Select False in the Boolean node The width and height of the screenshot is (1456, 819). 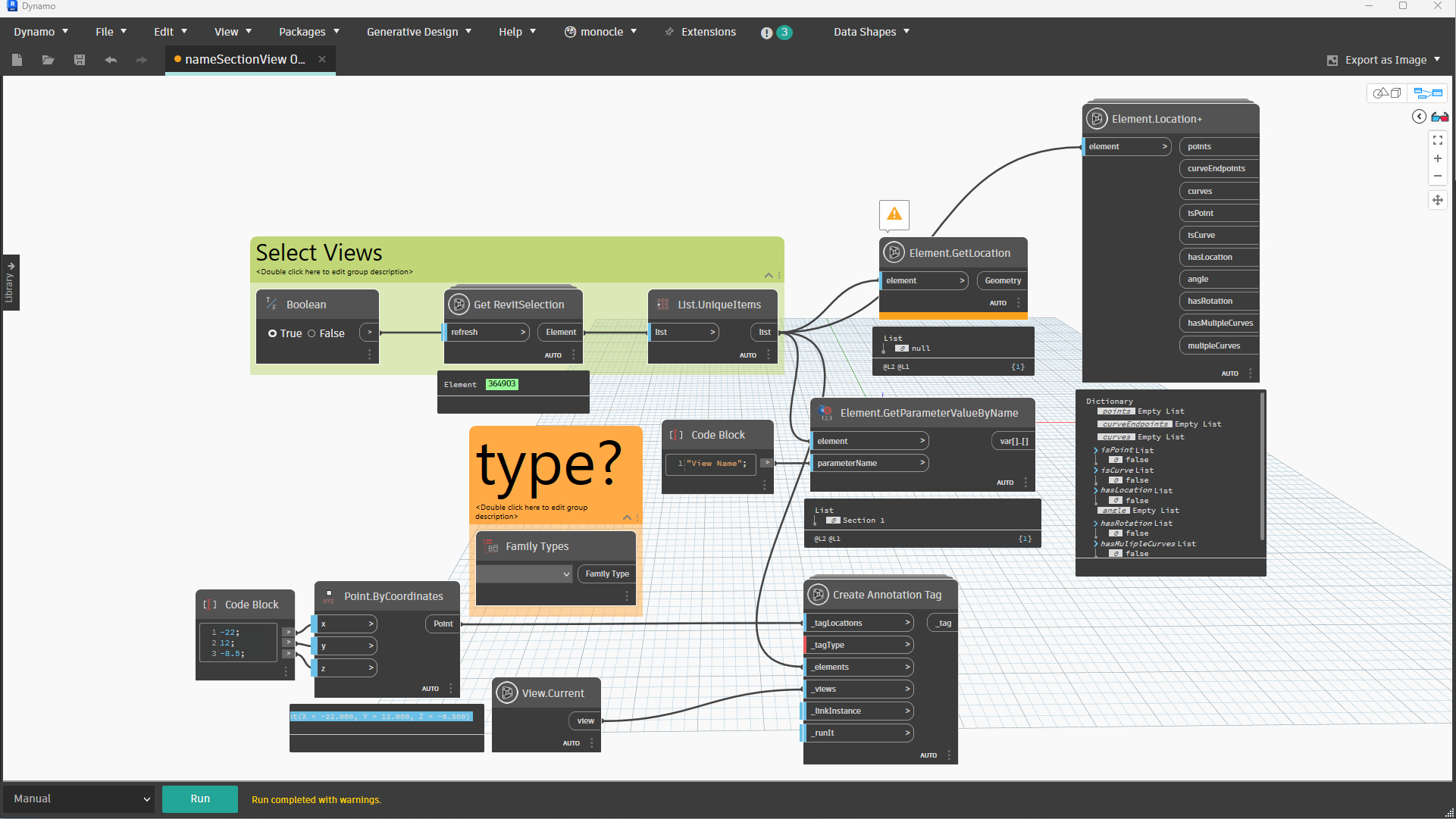point(312,333)
